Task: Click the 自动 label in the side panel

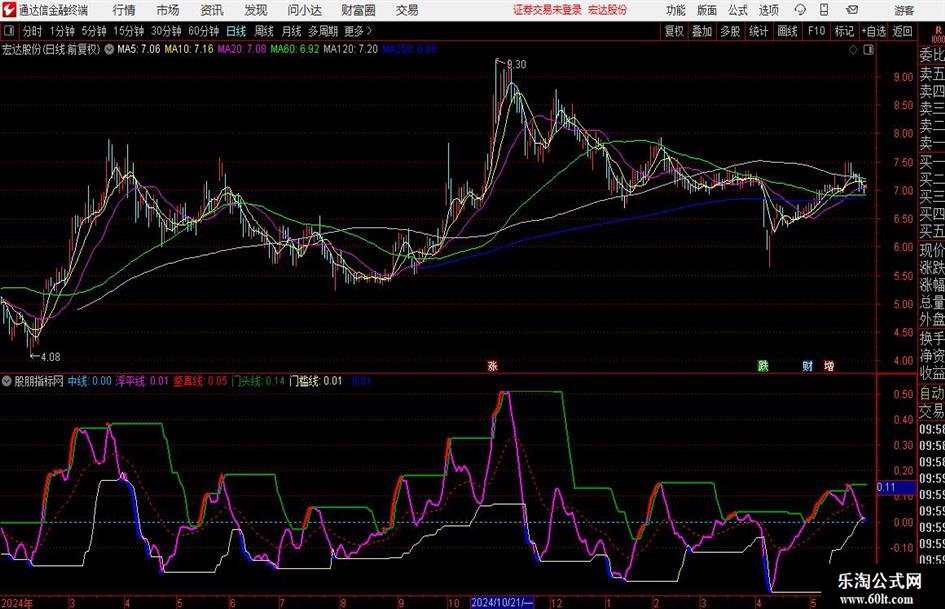Action: pyautogui.click(x=932, y=393)
